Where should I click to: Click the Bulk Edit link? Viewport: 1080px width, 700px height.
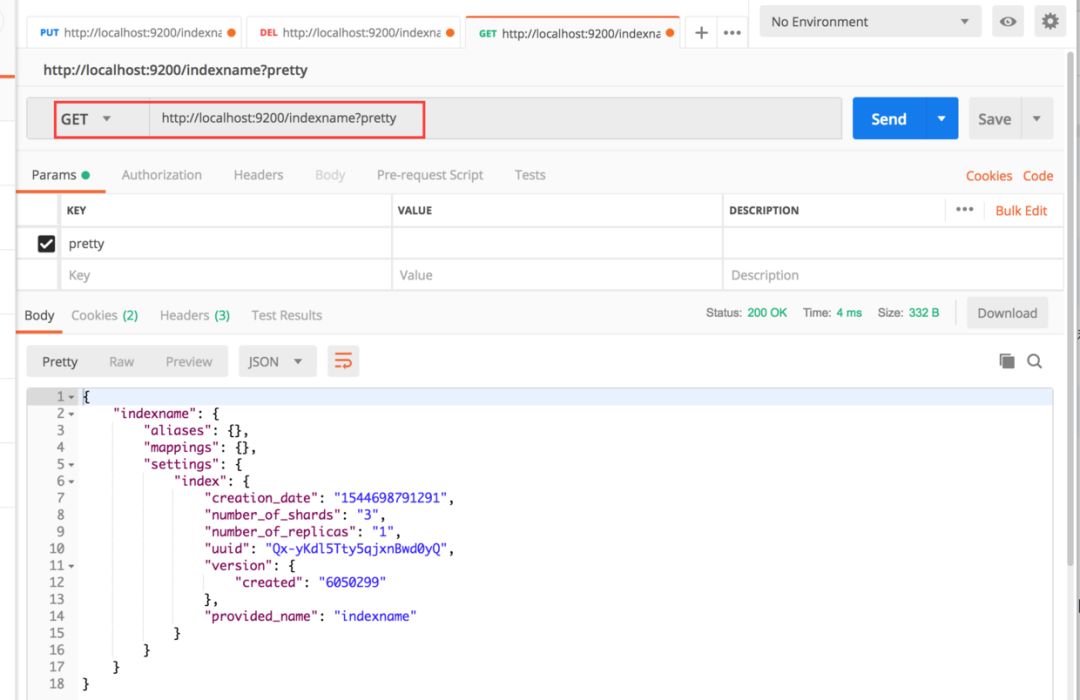click(1021, 210)
